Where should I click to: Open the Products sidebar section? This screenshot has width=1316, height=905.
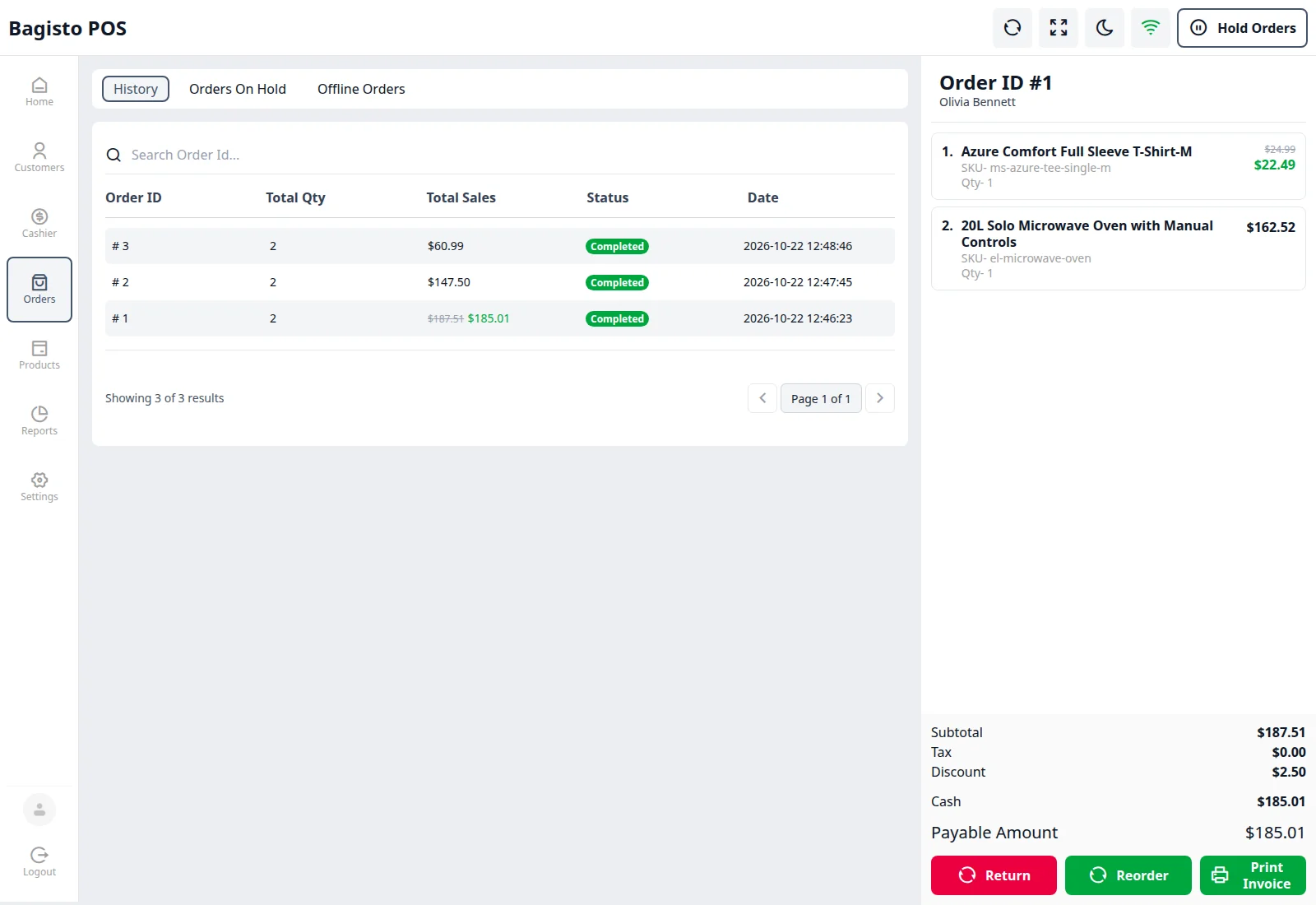pyautogui.click(x=39, y=355)
